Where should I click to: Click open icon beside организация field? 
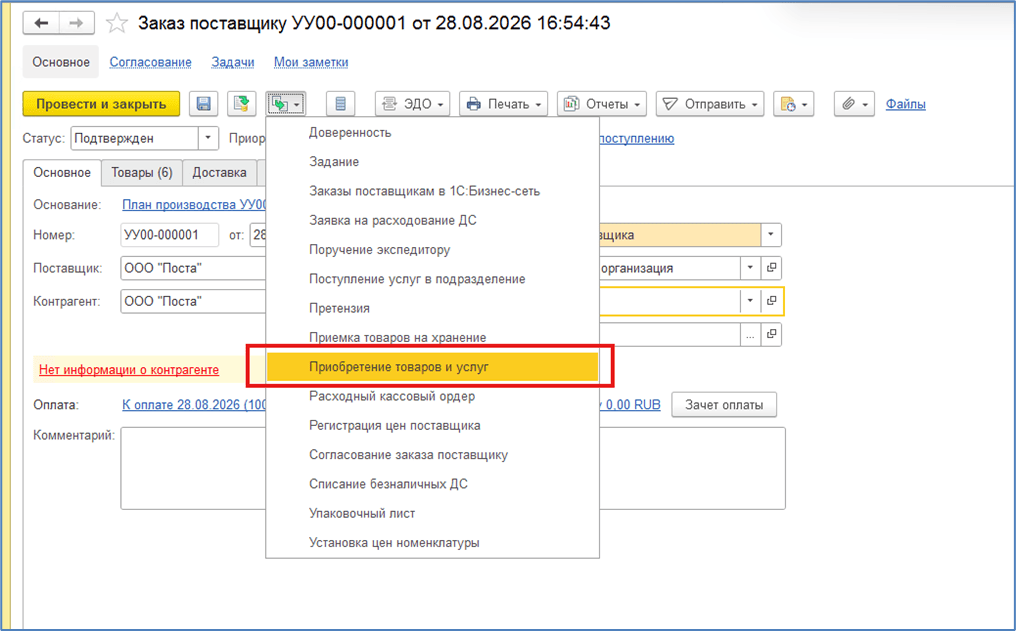pos(771,268)
